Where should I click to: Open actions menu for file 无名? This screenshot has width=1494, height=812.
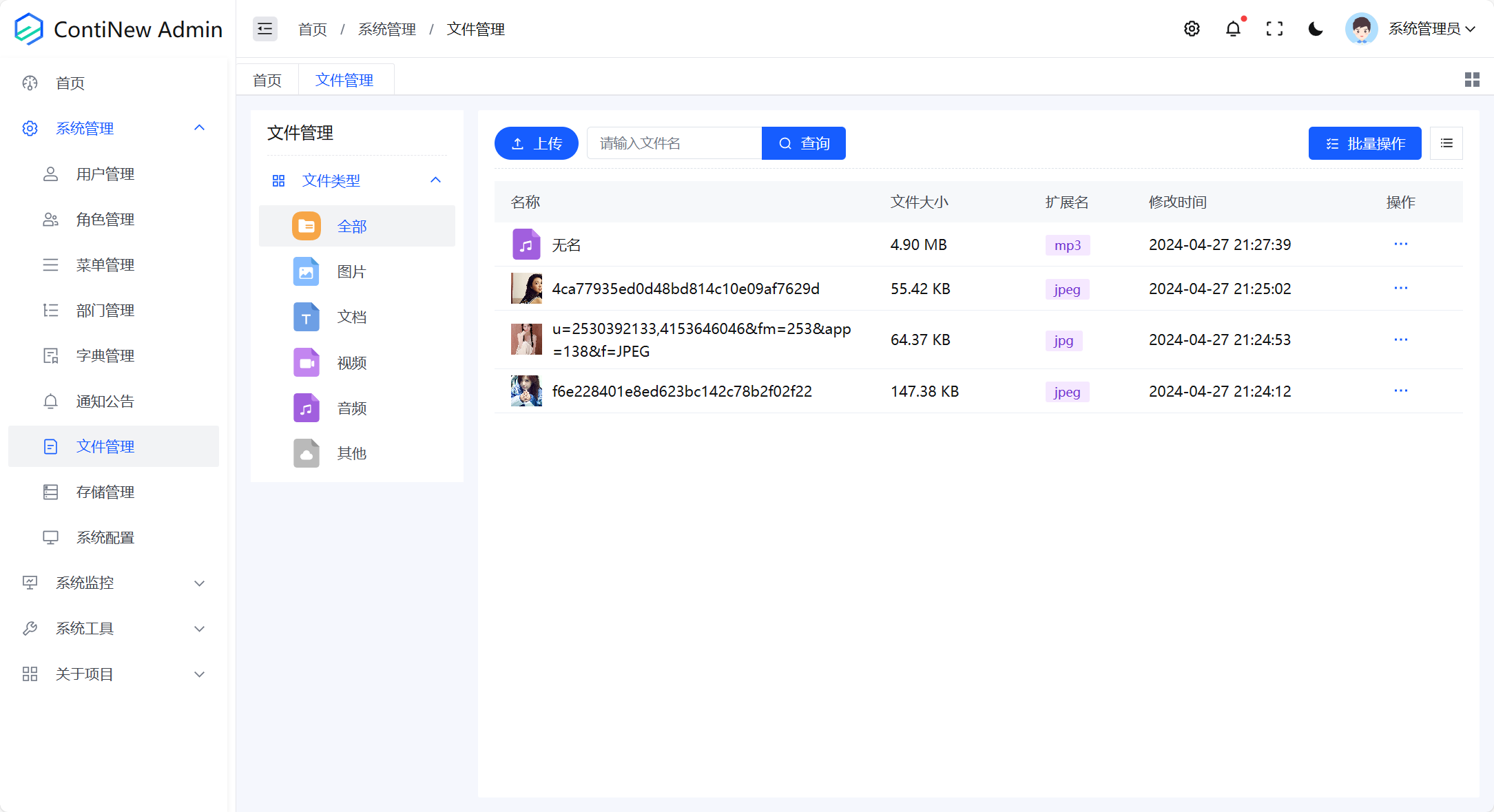[1400, 244]
